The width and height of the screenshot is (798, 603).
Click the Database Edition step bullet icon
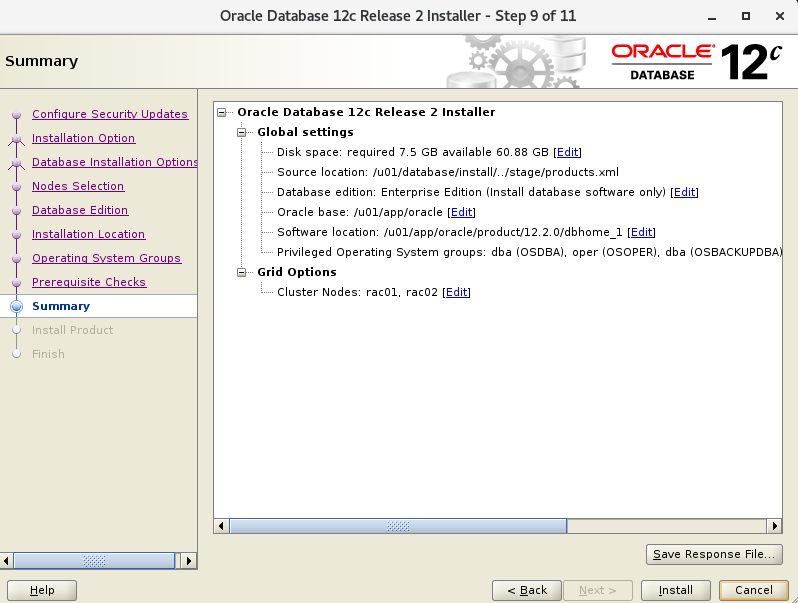coord(16,210)
